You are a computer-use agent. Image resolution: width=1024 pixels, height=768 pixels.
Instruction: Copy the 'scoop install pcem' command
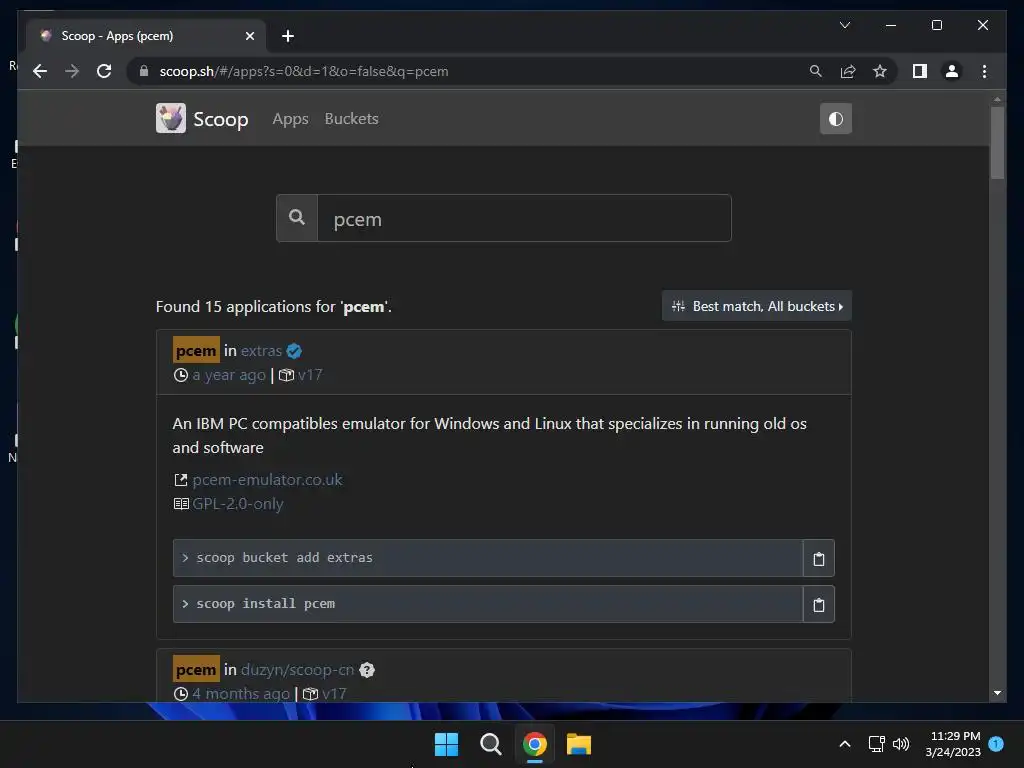818,604
